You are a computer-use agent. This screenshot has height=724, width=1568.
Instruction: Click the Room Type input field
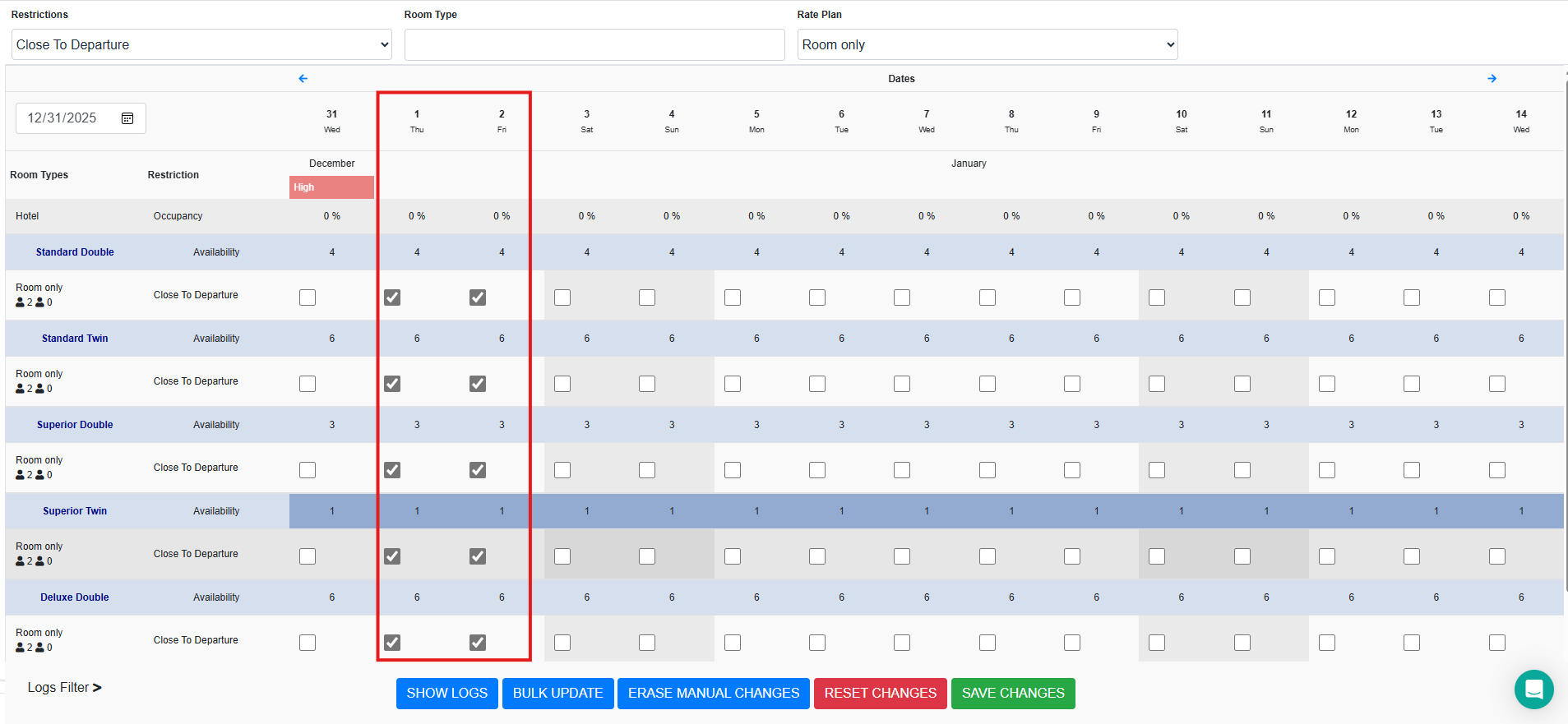(594, 44)
